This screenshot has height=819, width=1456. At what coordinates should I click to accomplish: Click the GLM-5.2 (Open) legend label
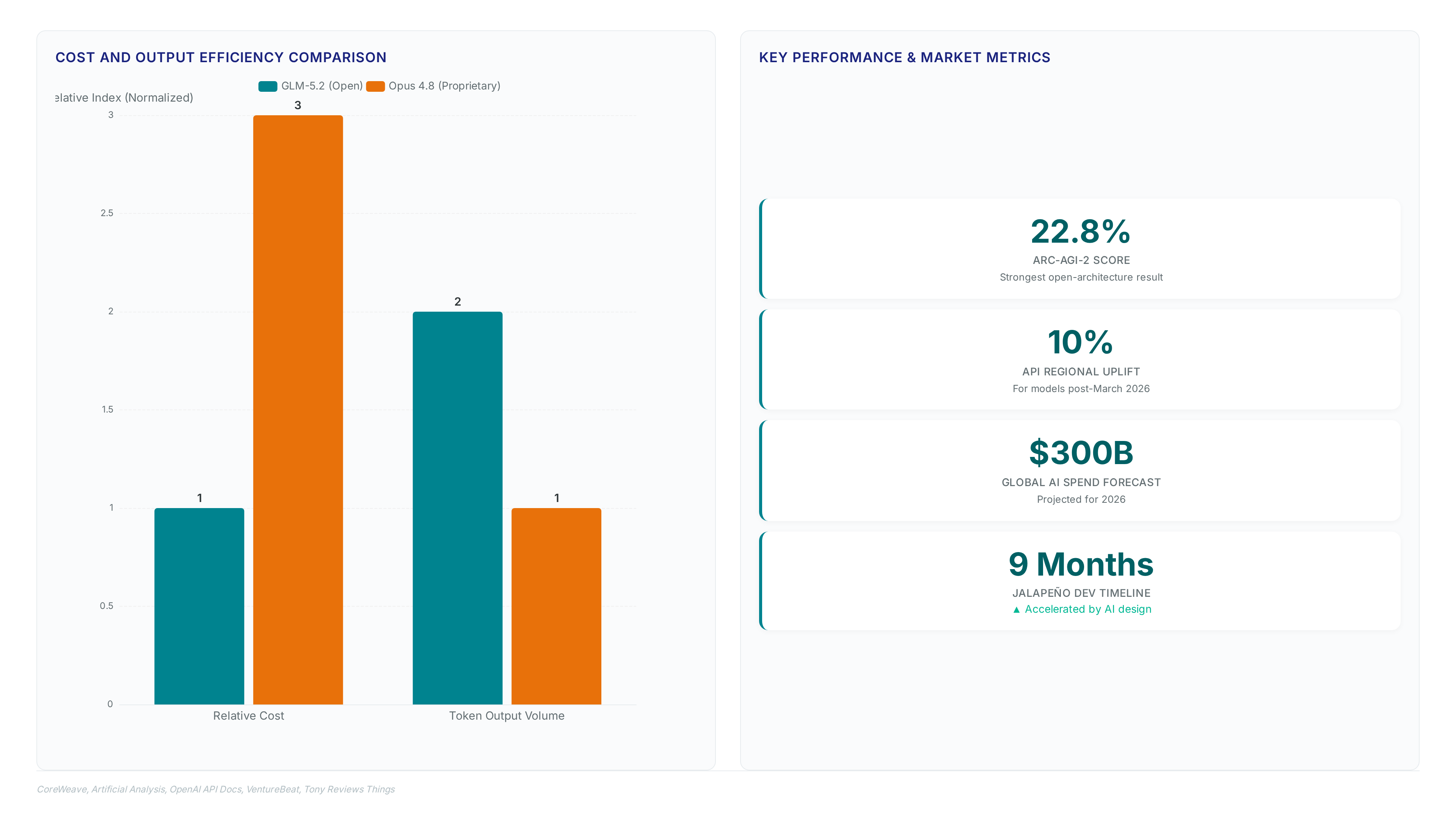click(322, 86)
